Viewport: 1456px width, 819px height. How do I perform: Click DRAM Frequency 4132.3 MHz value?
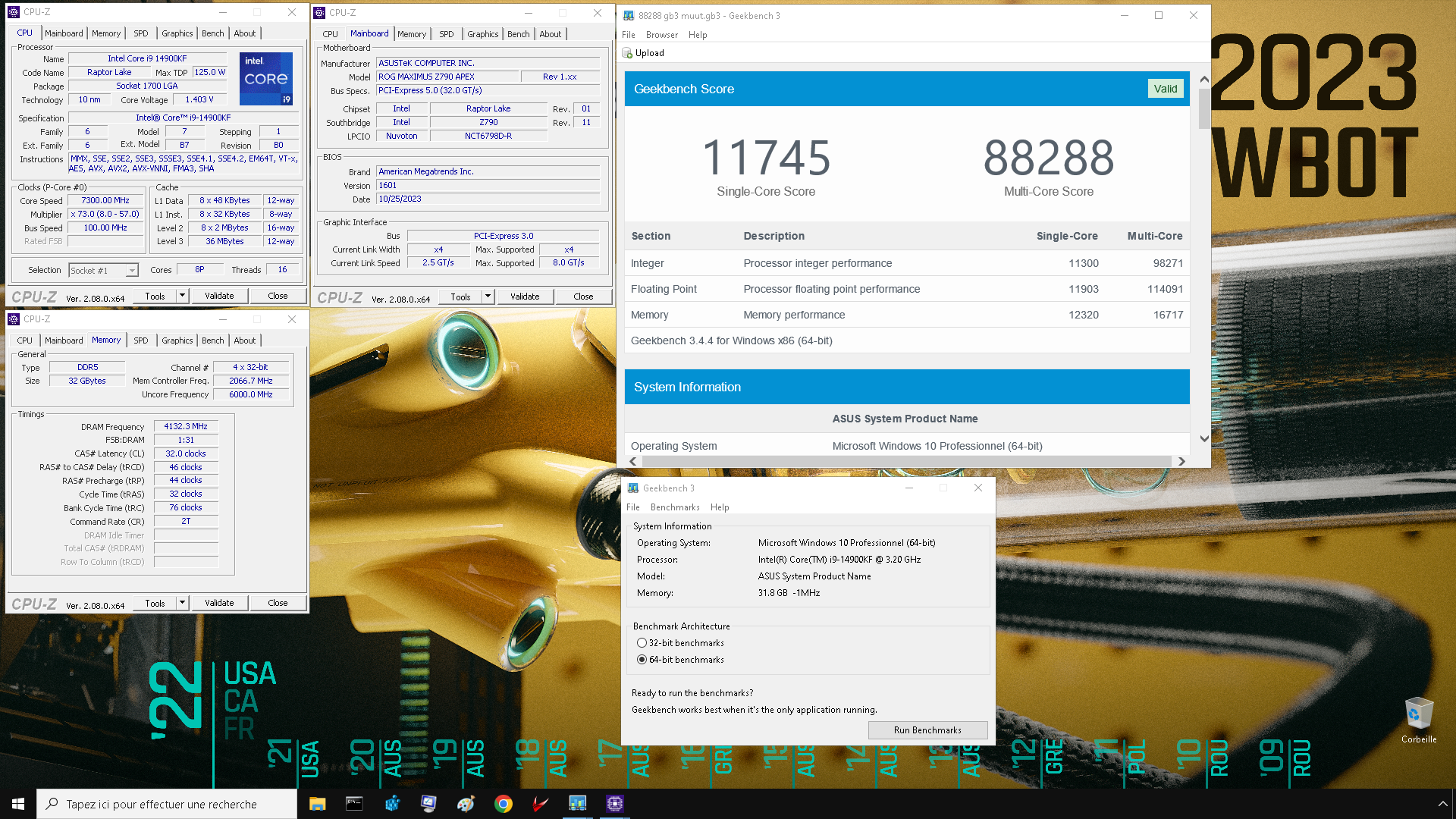(x=186, y=427)
